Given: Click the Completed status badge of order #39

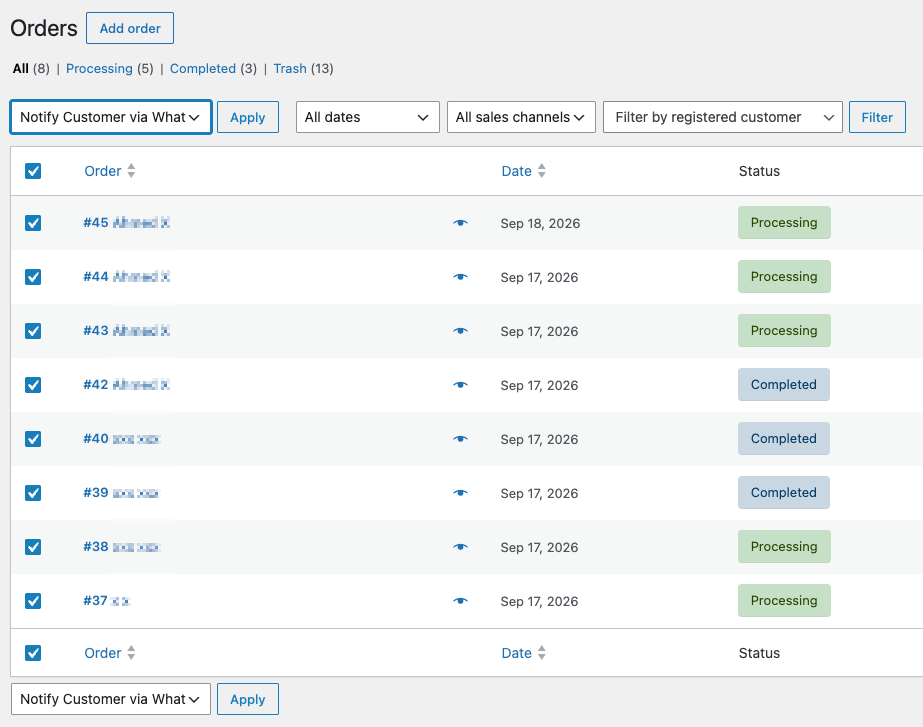Looking at the screenshot, I should click(783, 493).
